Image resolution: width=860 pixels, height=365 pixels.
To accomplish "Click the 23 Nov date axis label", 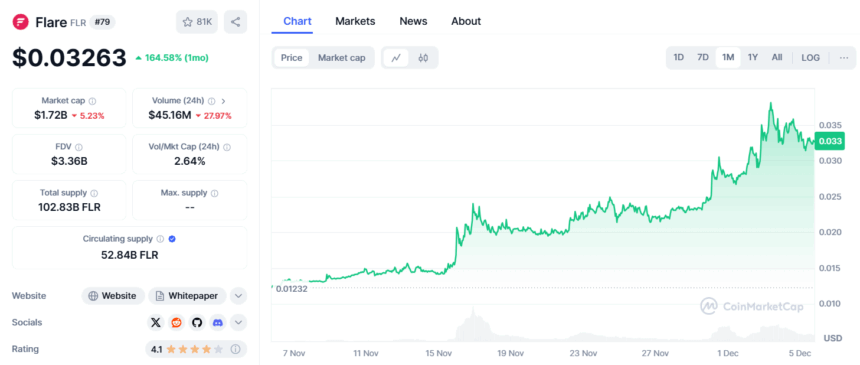I will pos(582,353).
